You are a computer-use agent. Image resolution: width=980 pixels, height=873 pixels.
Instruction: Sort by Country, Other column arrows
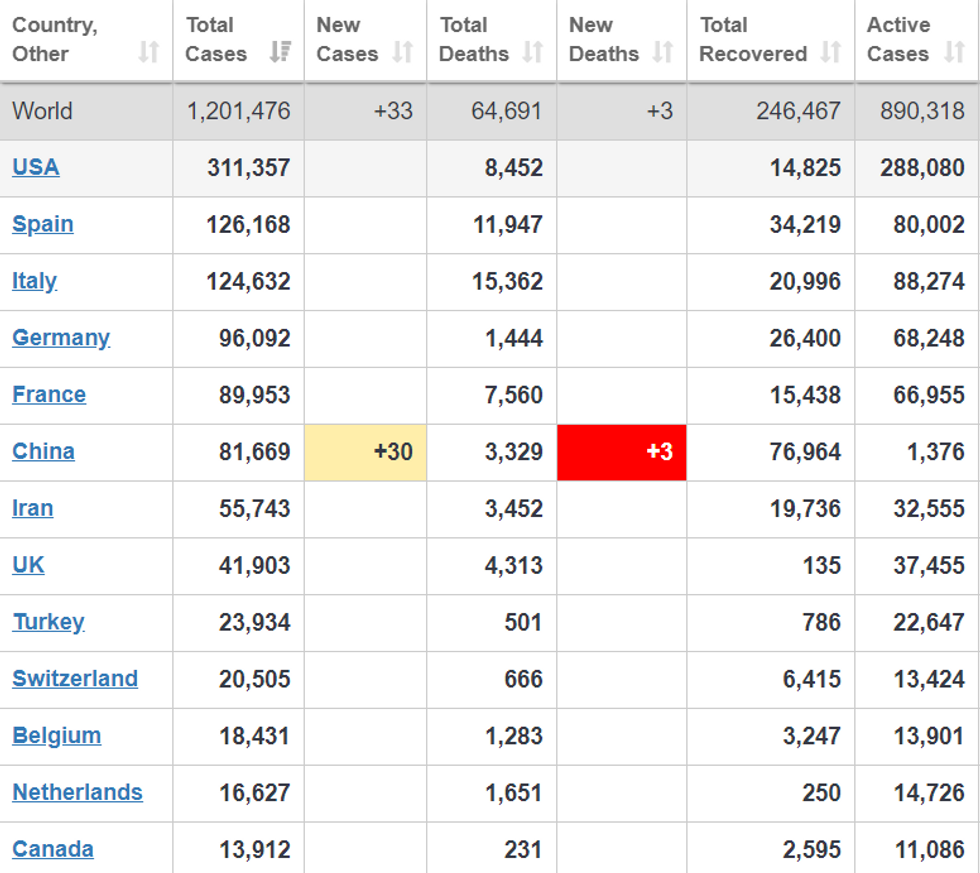click(x=149, y=52)
